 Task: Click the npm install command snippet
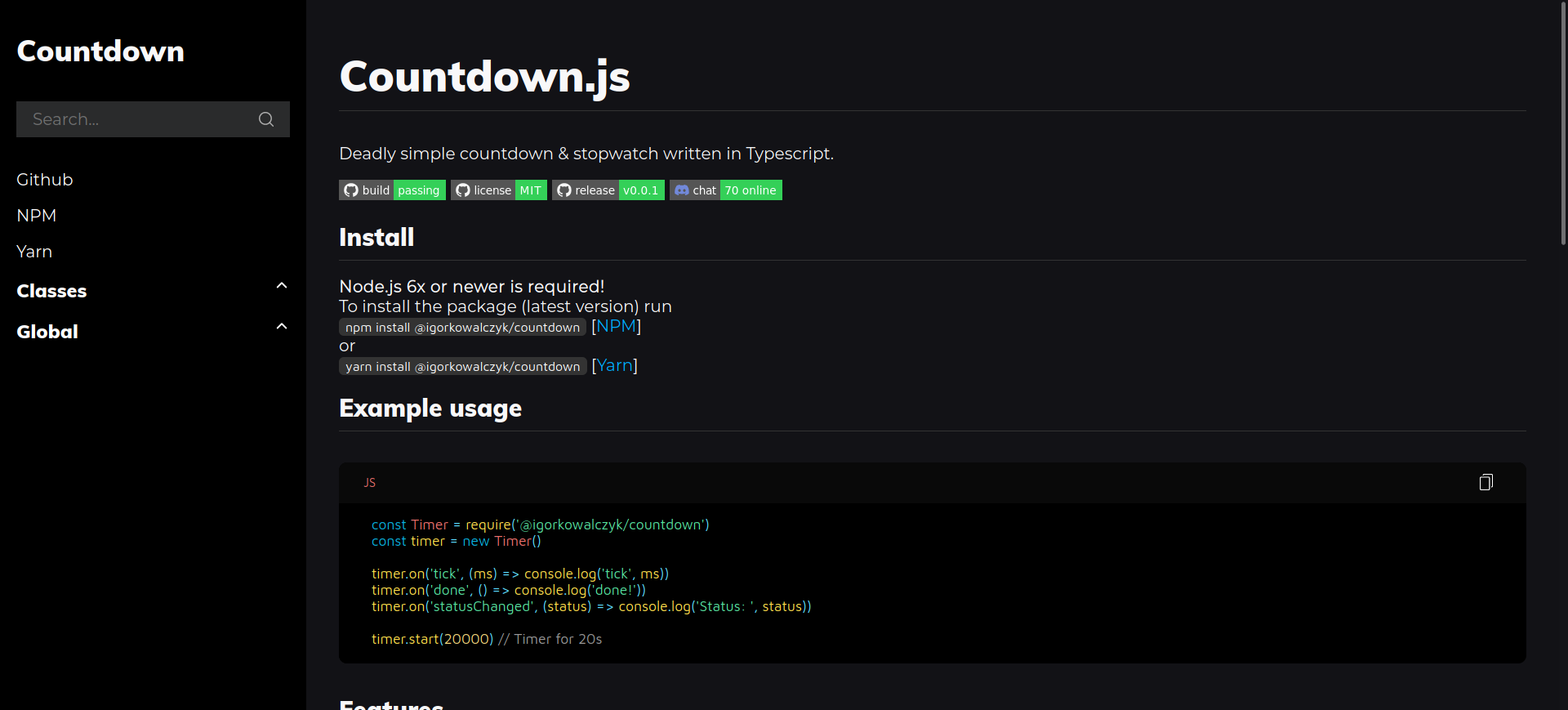(x=462, y=328)
